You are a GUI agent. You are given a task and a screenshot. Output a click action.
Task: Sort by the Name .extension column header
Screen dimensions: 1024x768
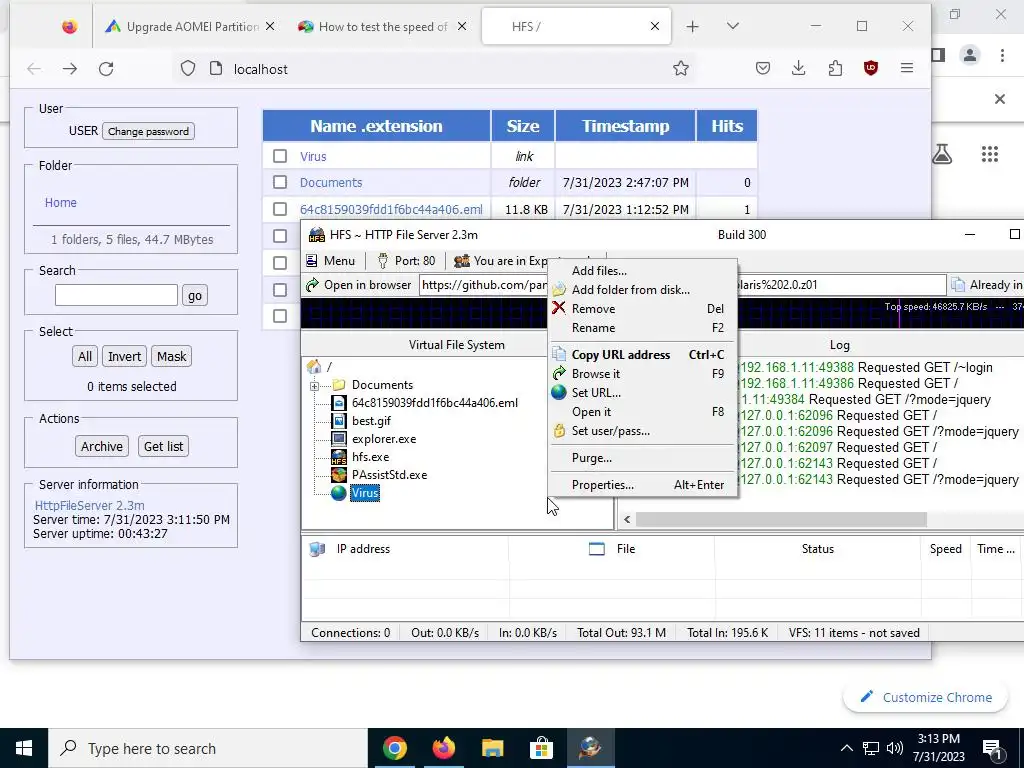[x=376, y=126]
